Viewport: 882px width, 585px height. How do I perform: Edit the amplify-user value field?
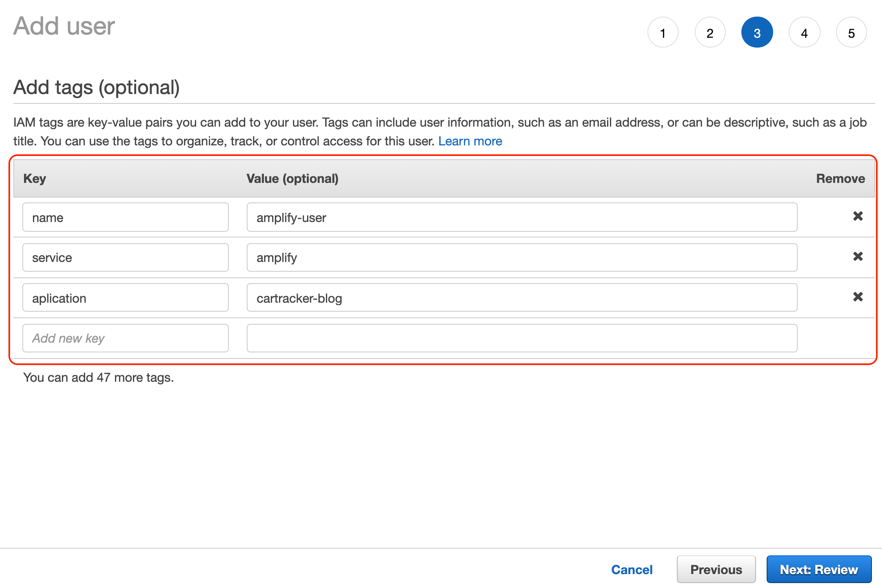[x=522, y=217]
